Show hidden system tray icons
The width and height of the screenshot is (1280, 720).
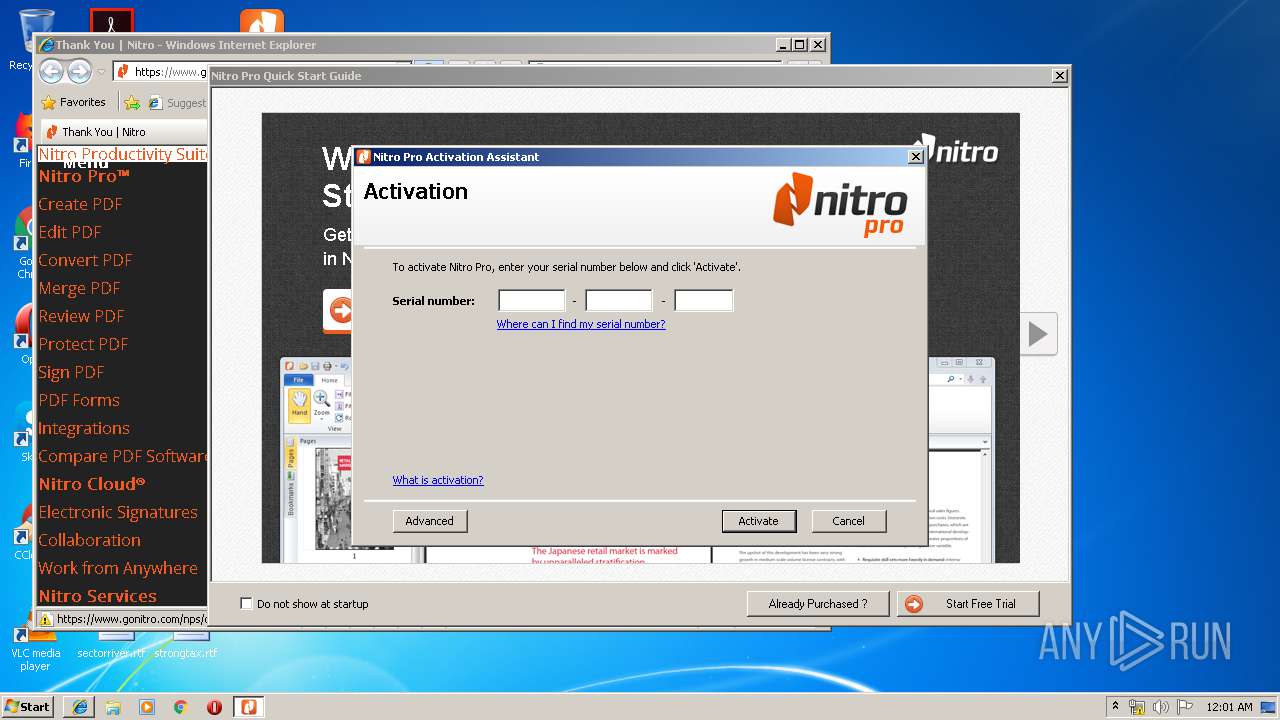(1115, 706)
